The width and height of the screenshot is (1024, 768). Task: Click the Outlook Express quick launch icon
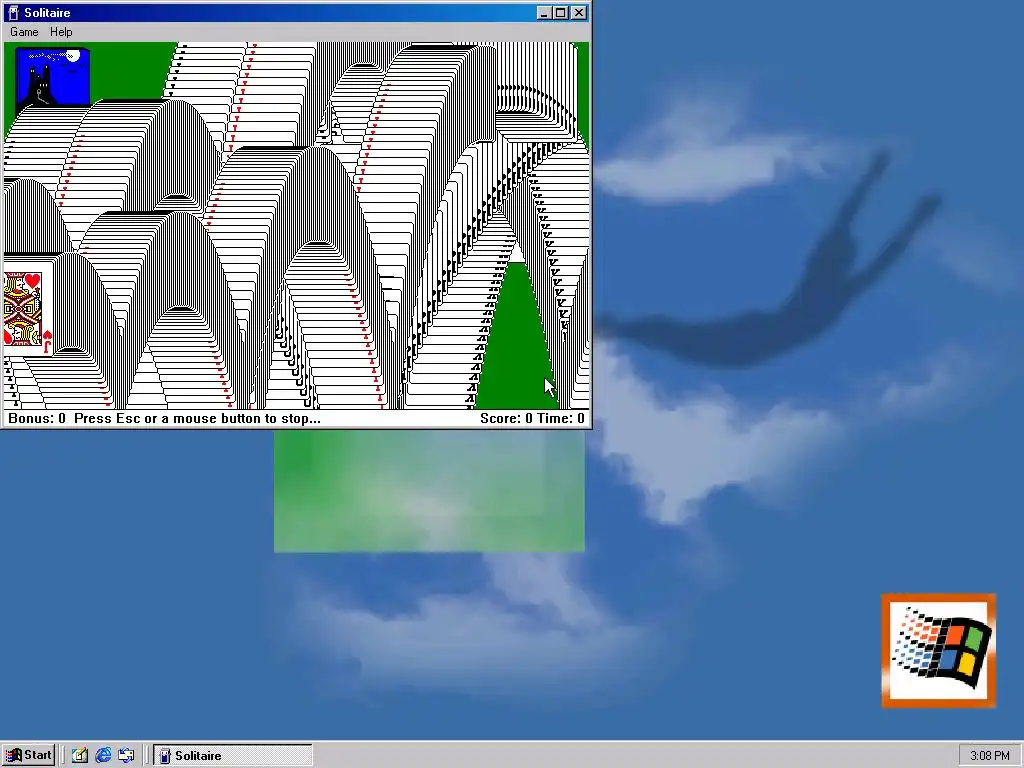pos(126,756)
